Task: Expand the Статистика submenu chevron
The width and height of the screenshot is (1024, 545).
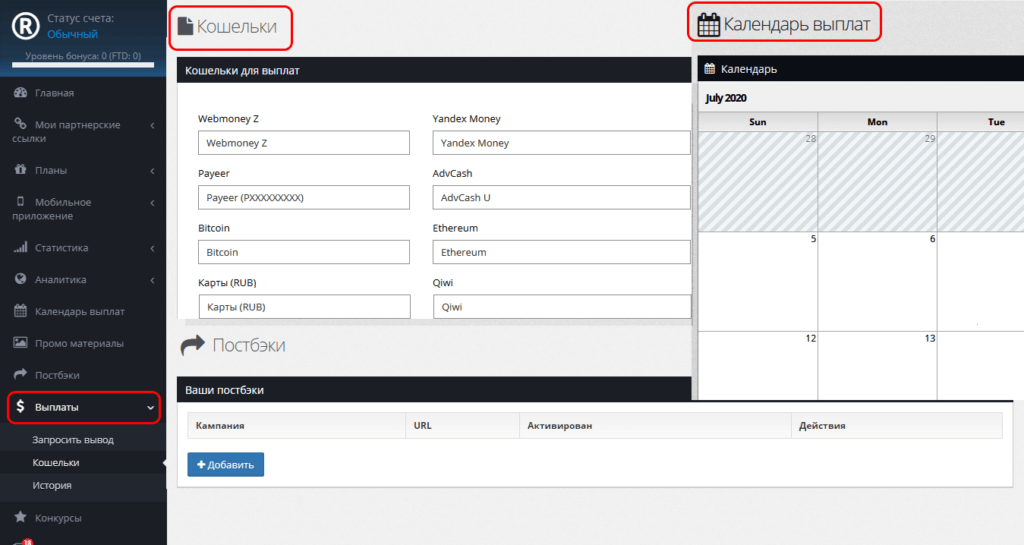Action: point(151,248)
